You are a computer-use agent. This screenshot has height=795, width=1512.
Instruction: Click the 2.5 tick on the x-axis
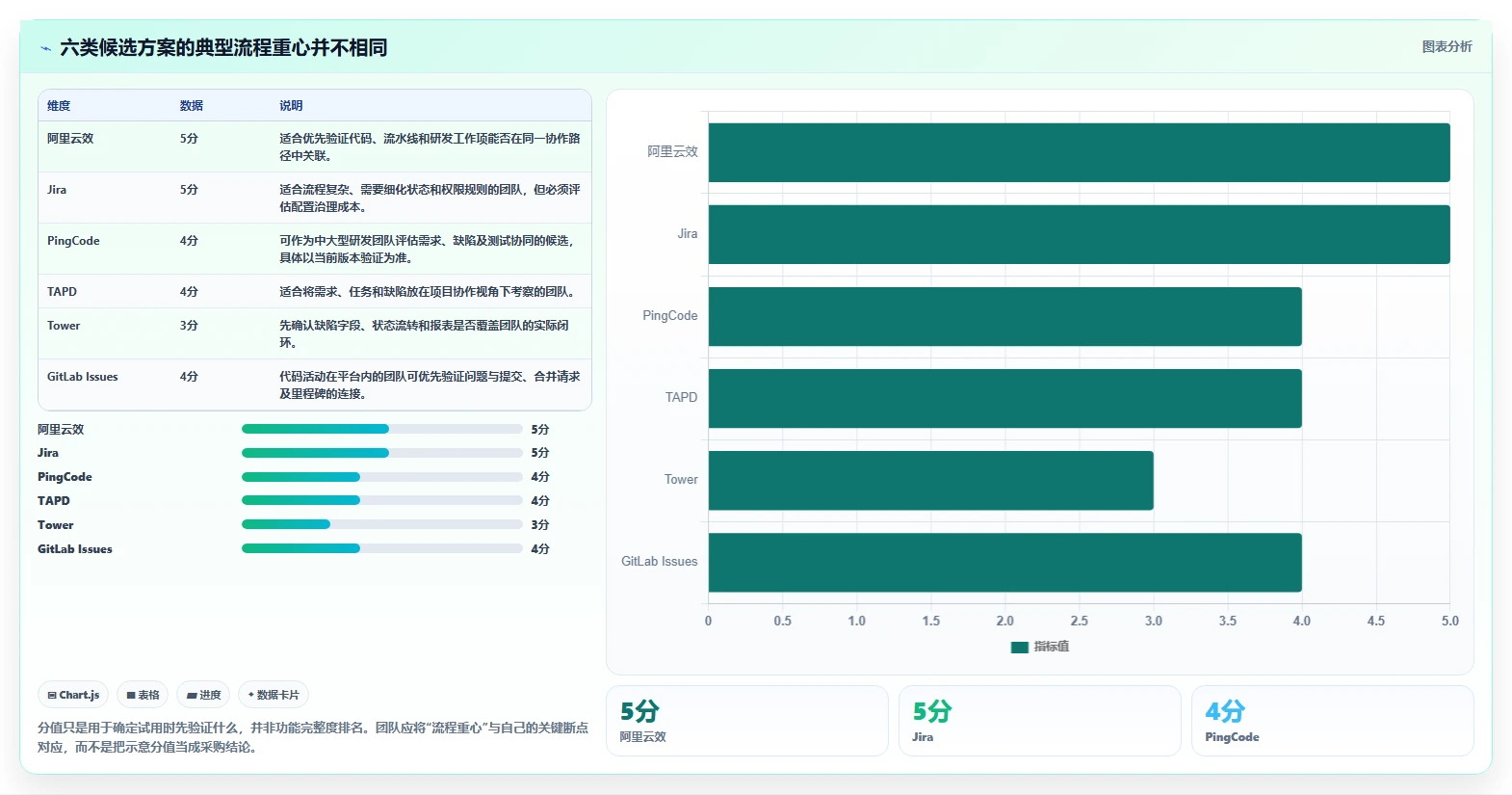[1079, 622]
